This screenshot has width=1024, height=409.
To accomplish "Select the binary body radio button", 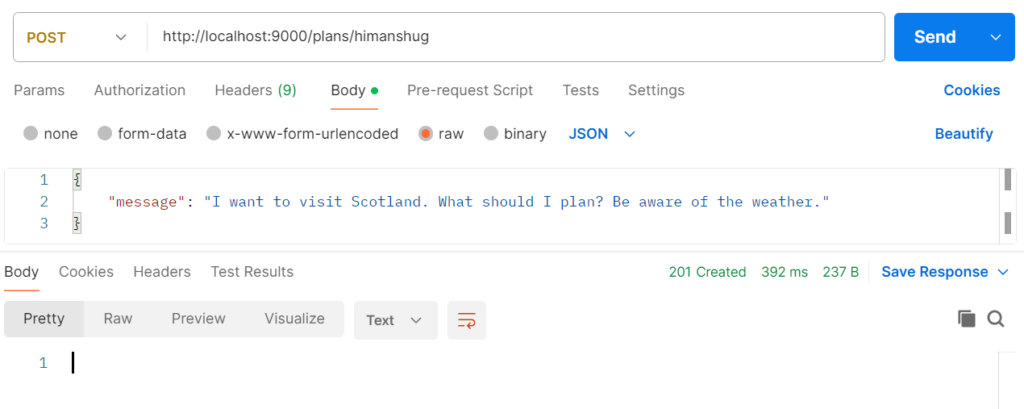I will 491,133.
